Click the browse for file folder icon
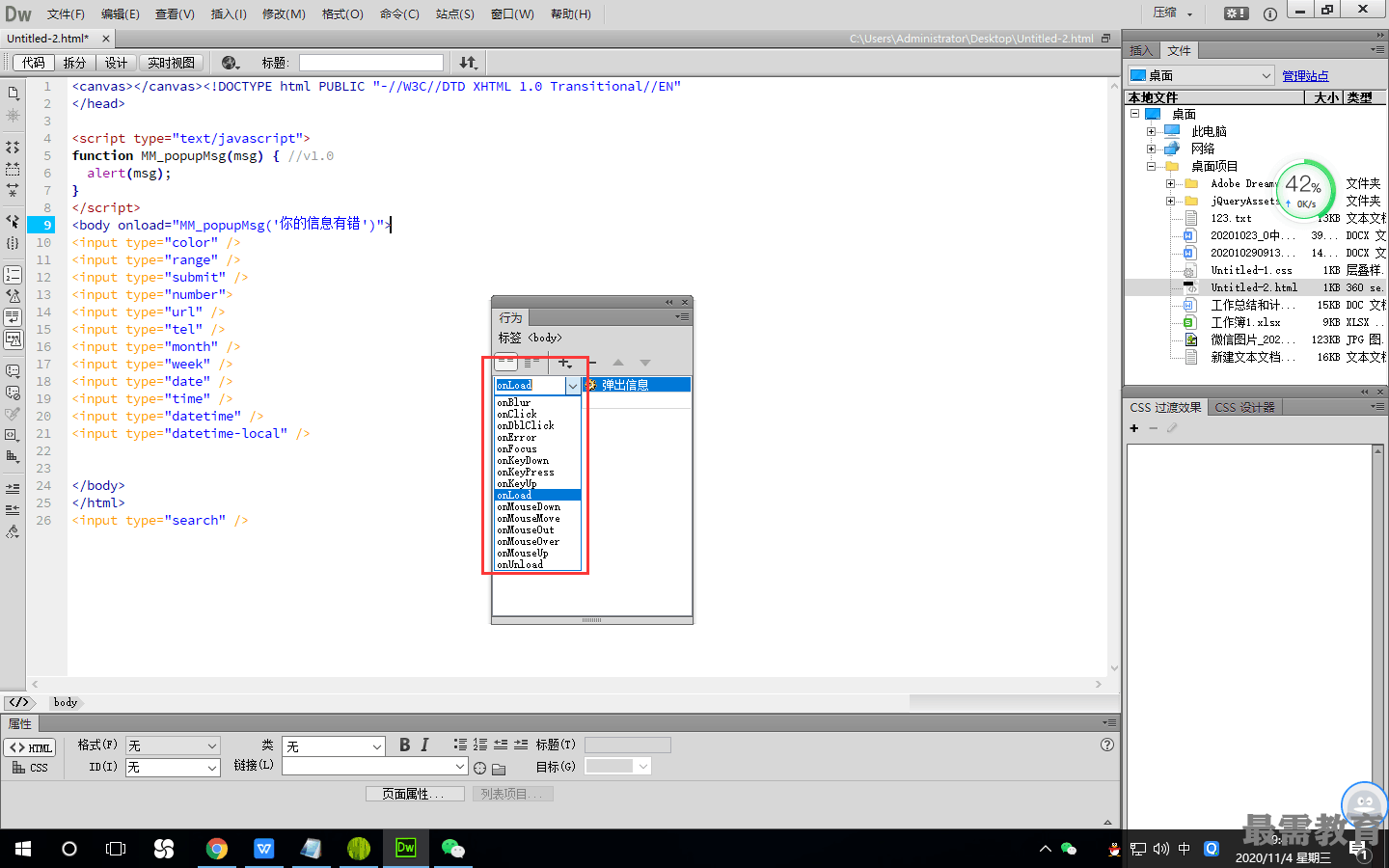The image size is (1389, 868). 499,769
